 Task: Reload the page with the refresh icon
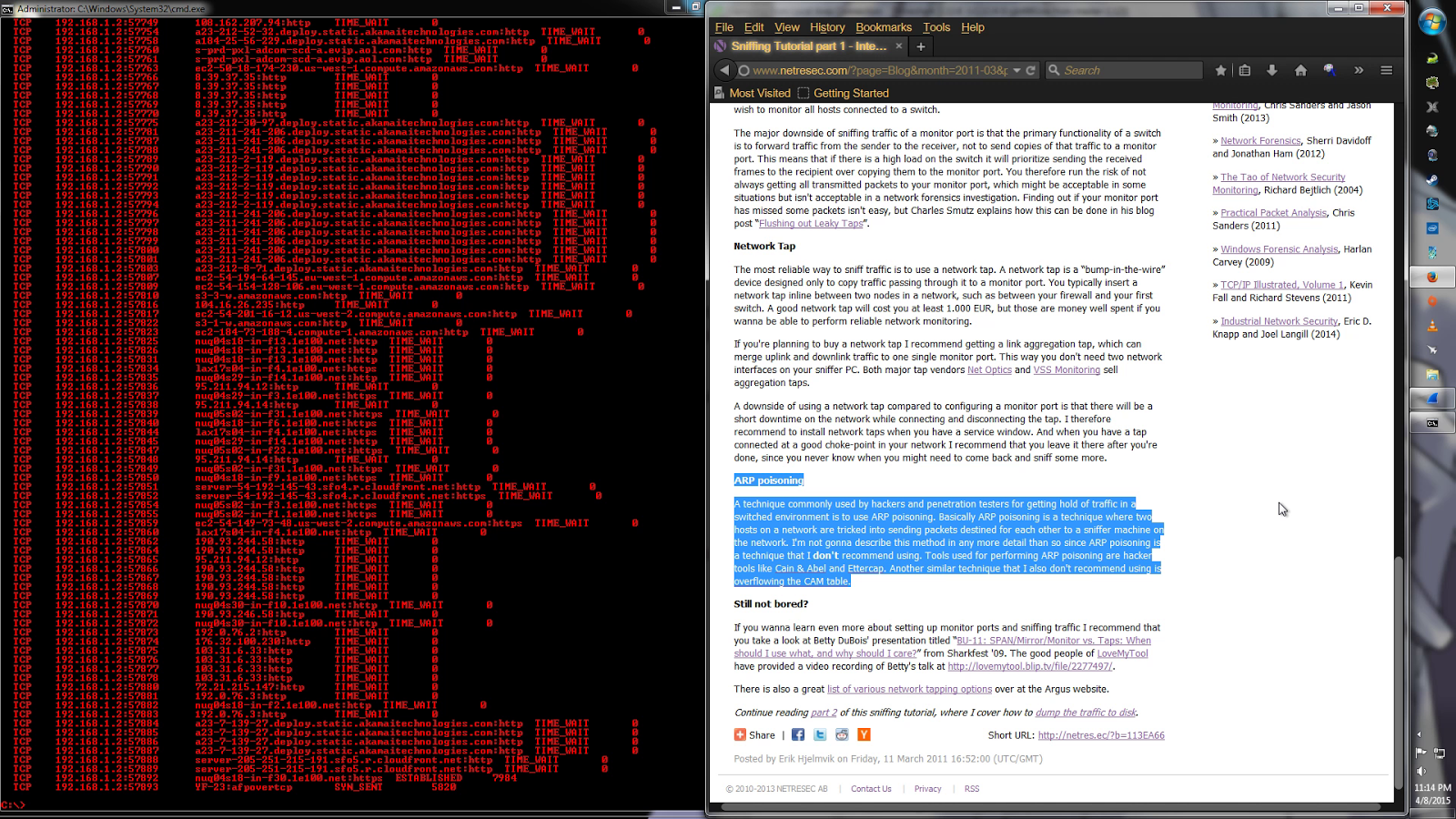[1031, 70]
